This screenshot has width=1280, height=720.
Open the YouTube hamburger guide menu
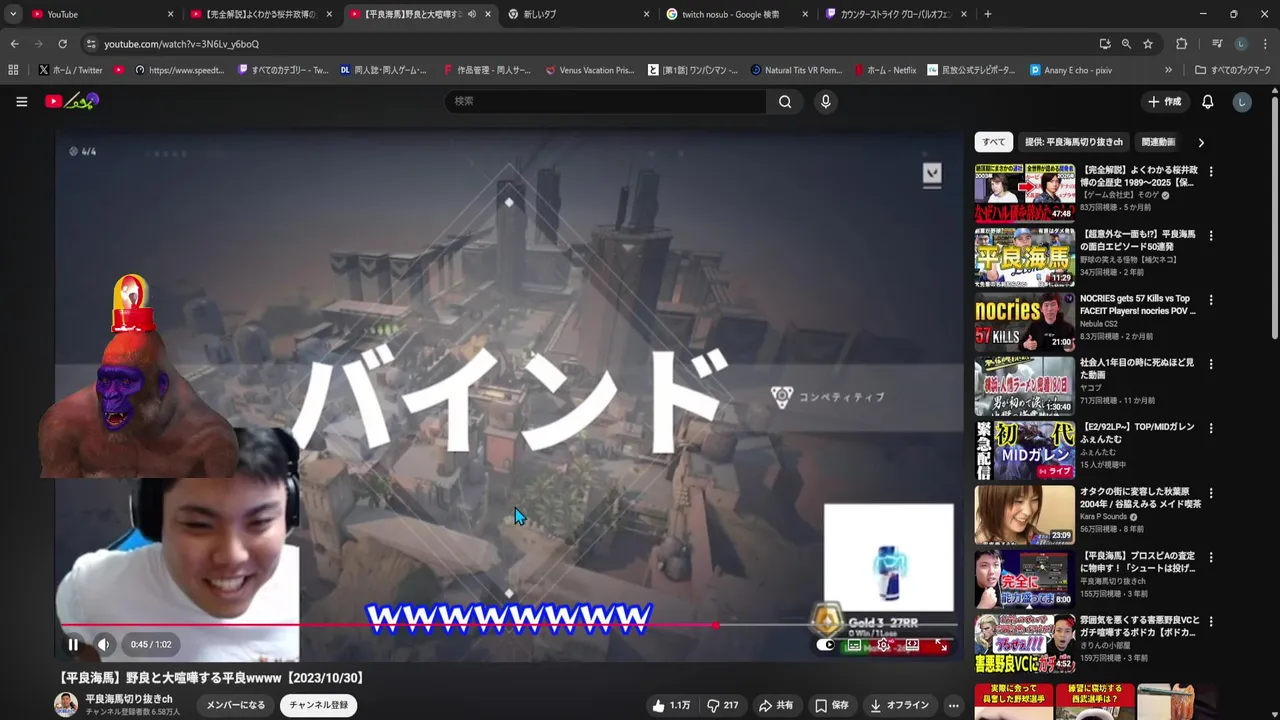point(21,101)
